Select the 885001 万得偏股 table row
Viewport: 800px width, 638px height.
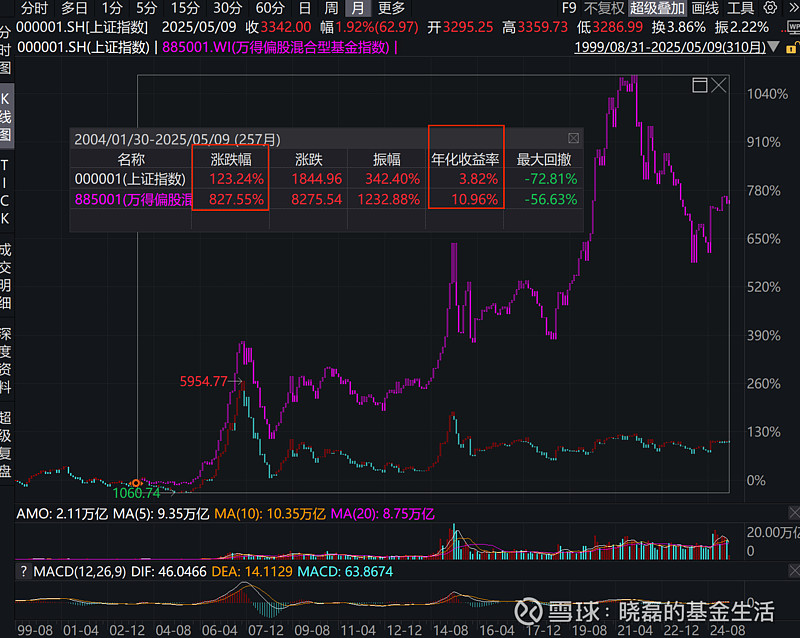pos(326,199)
